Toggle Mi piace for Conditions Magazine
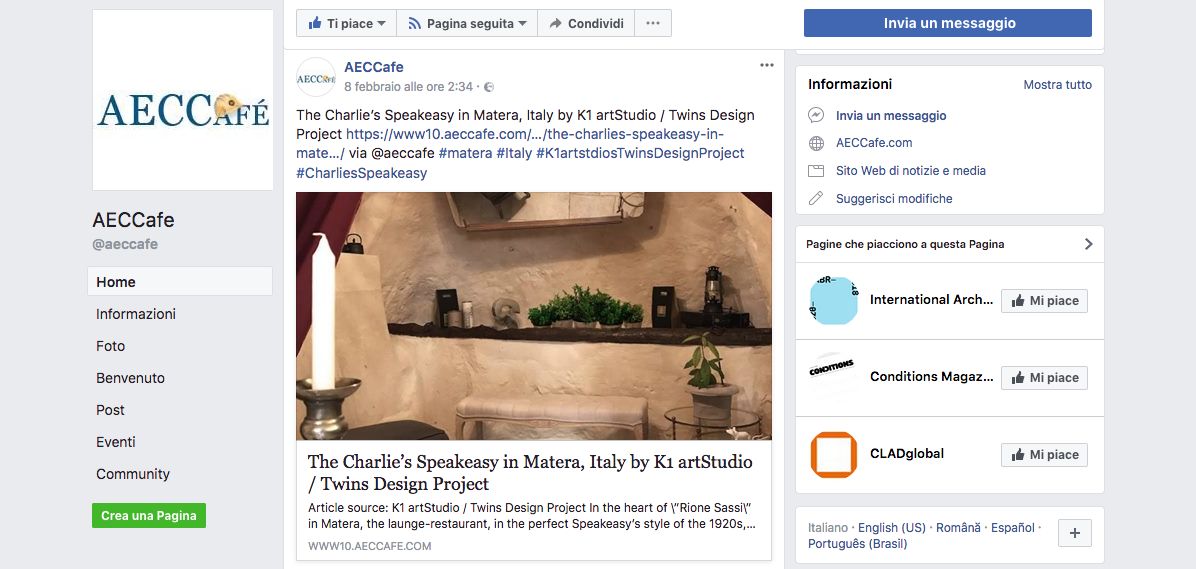 tap(1044, 378)
